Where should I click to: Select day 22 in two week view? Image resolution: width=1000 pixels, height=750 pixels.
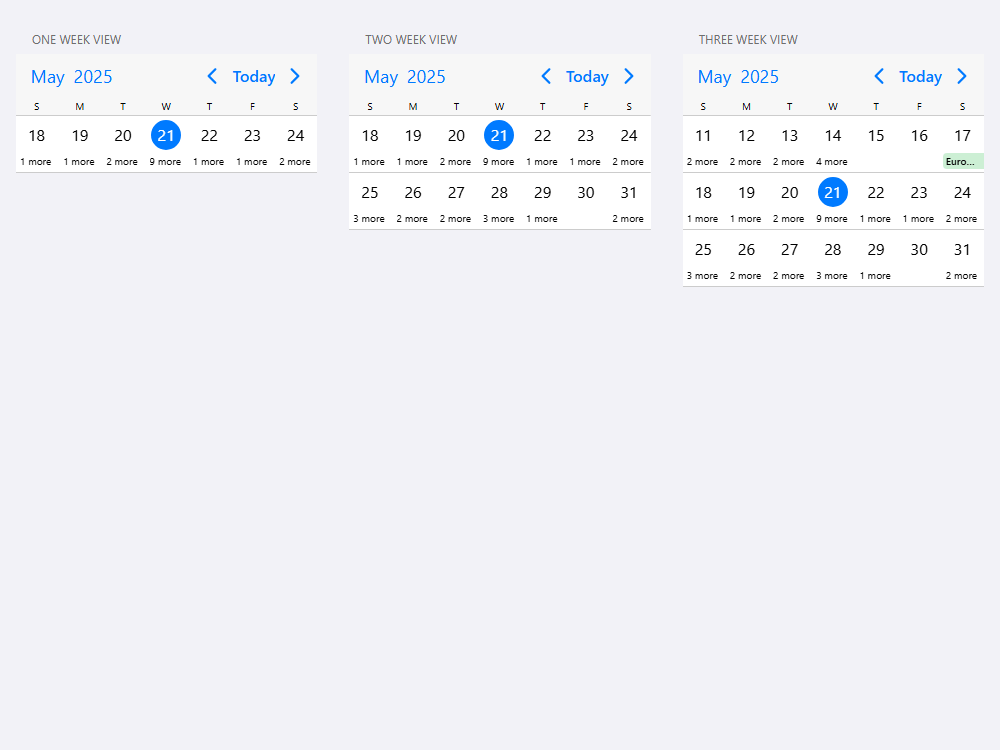pos(543,135)
